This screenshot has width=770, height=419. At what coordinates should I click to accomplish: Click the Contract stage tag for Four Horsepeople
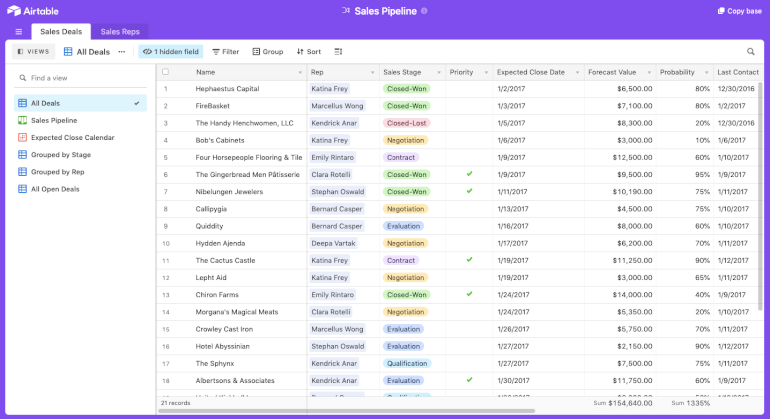(401, 158)
